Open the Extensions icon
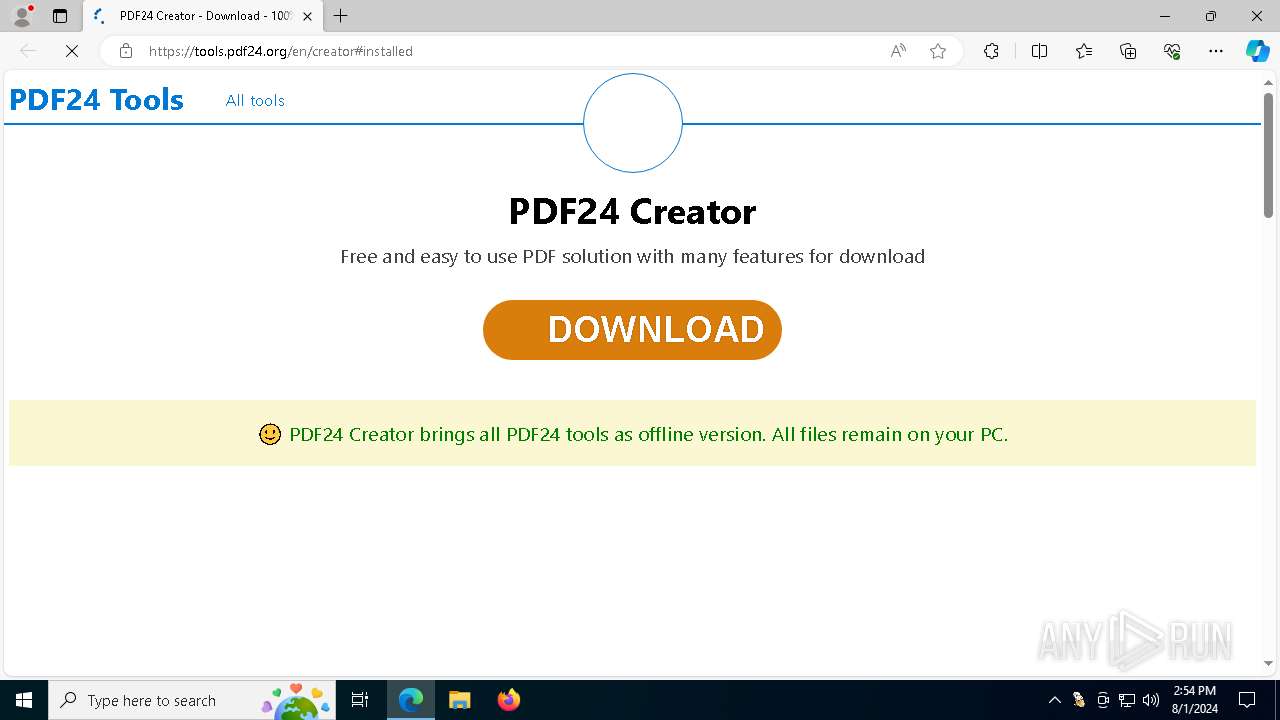This screenshot has height=720, width=1280. click(991, 51)
